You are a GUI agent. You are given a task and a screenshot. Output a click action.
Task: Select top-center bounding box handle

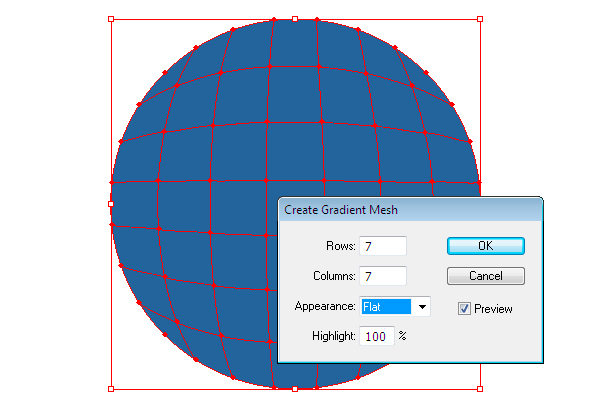(x=295, y=19)
